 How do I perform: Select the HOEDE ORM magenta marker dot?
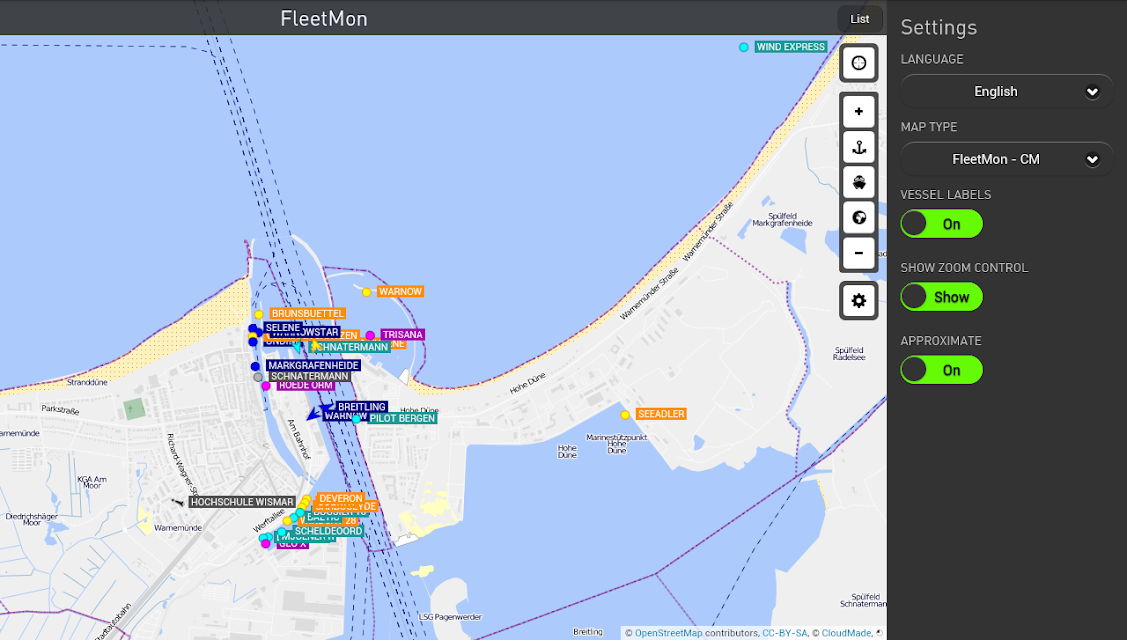[x=266, y=386]
